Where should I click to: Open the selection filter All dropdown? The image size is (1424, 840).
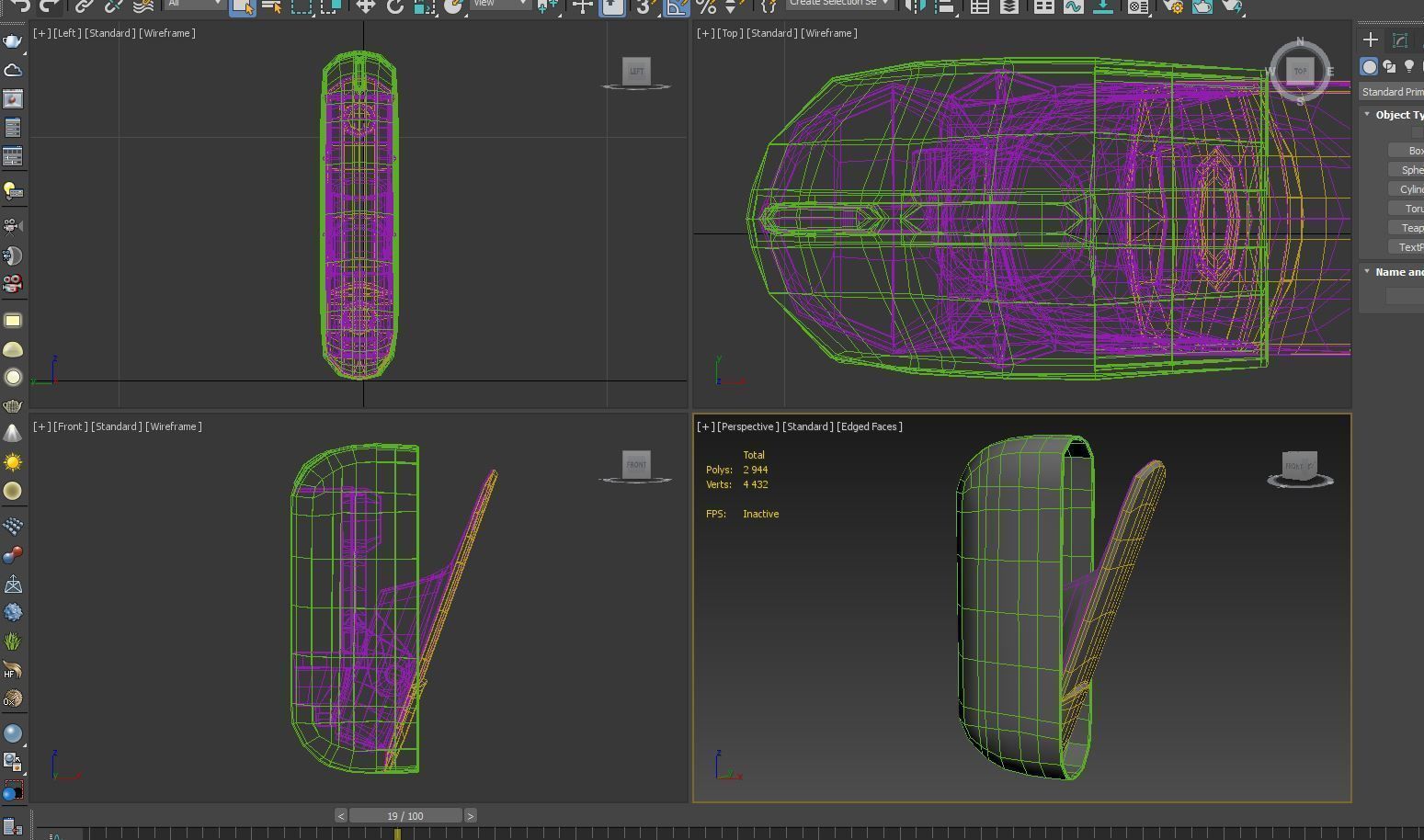tap(195, 4)
